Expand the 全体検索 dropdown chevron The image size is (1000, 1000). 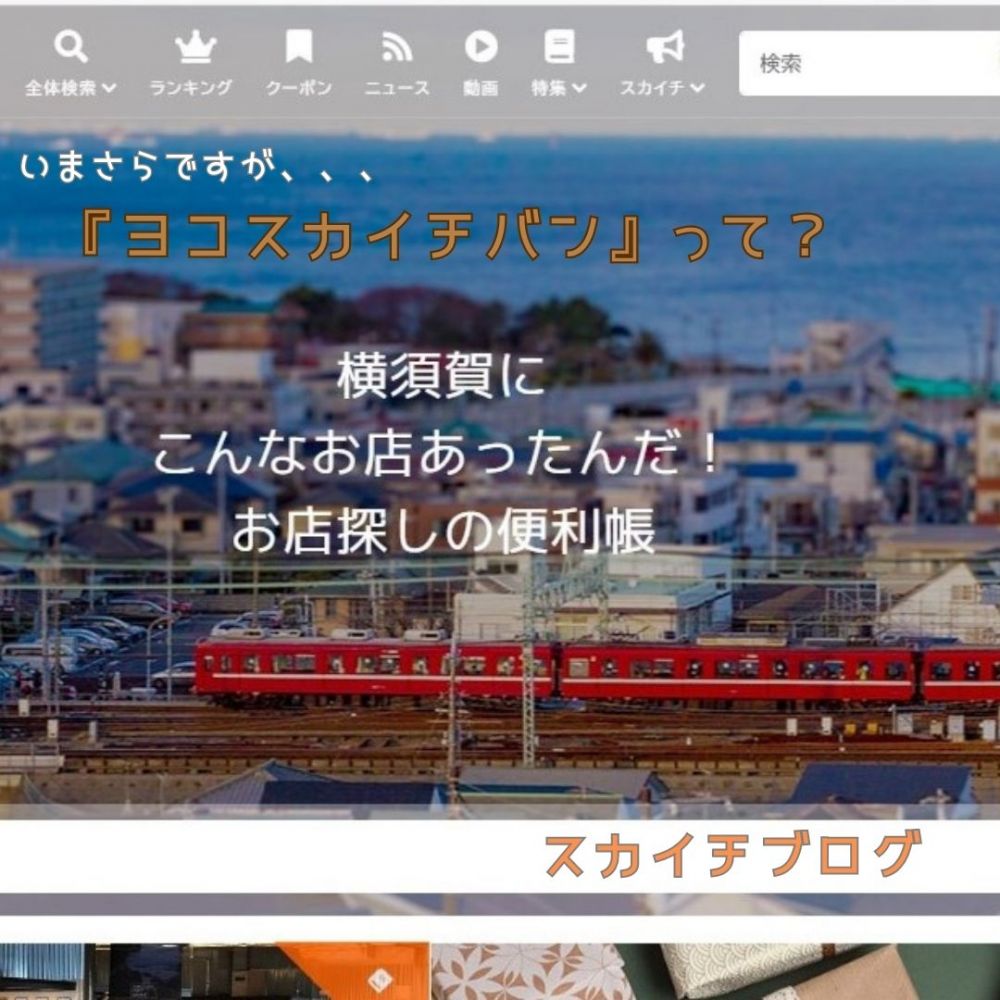click(x=109, y=88)
